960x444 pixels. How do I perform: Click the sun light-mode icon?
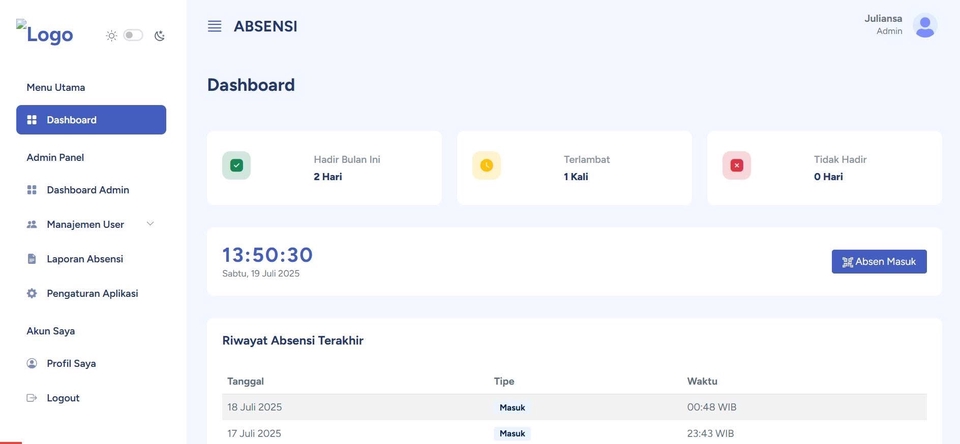click(x=111, y=36)
